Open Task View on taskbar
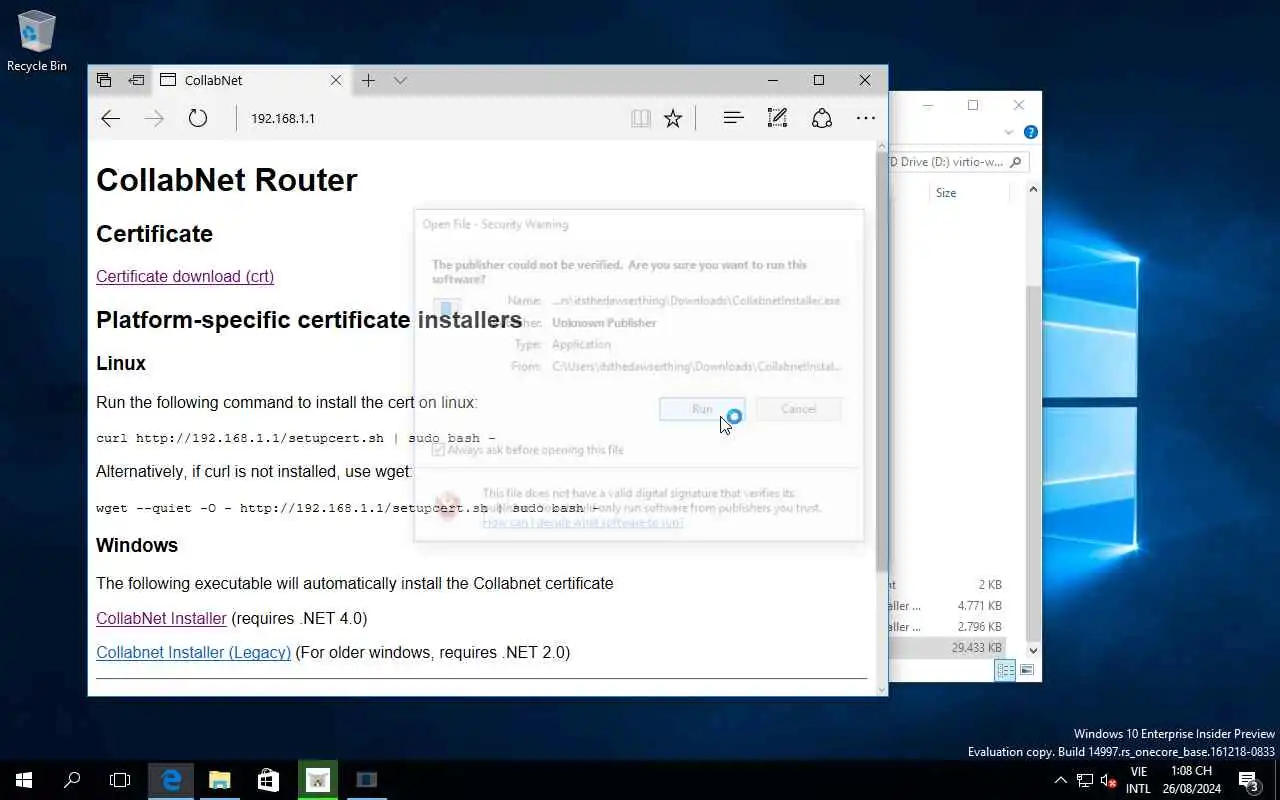 coord(120,780)
